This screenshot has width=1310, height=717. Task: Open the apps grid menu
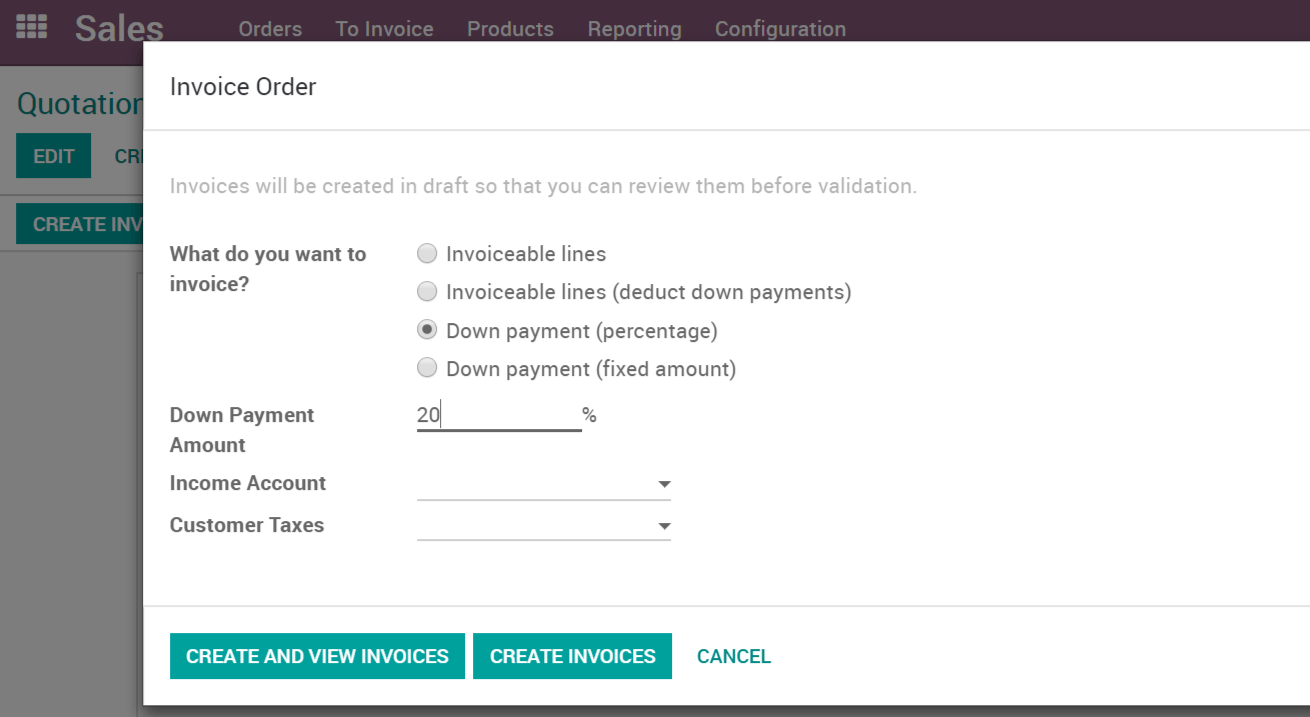pyautogui.click(x=31, y=27)
